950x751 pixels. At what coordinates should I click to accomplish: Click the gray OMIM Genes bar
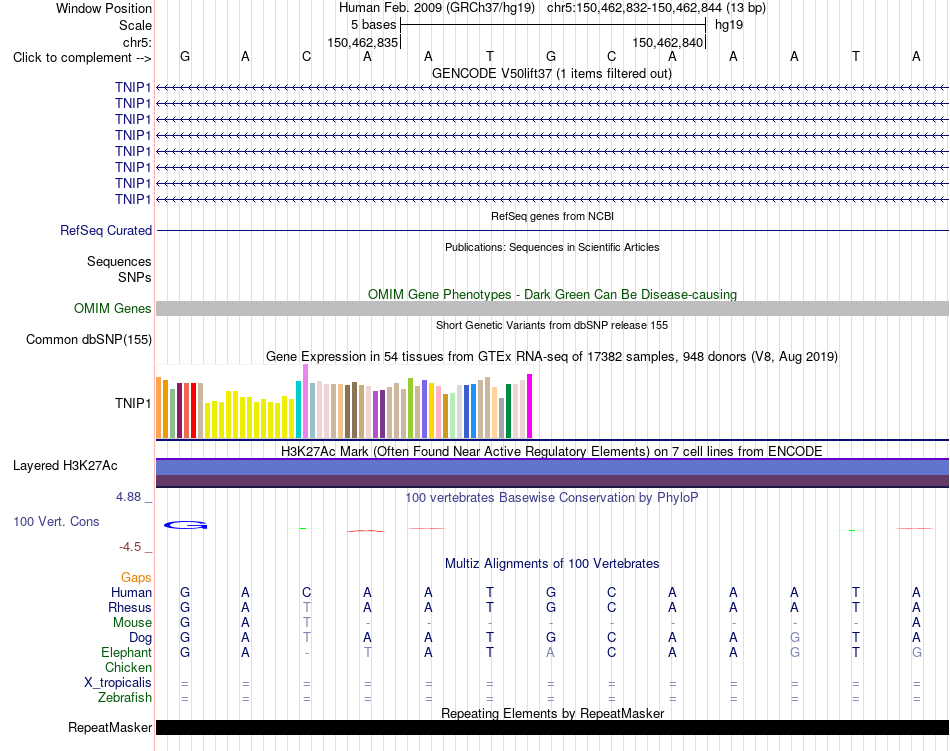coord(552,309)
